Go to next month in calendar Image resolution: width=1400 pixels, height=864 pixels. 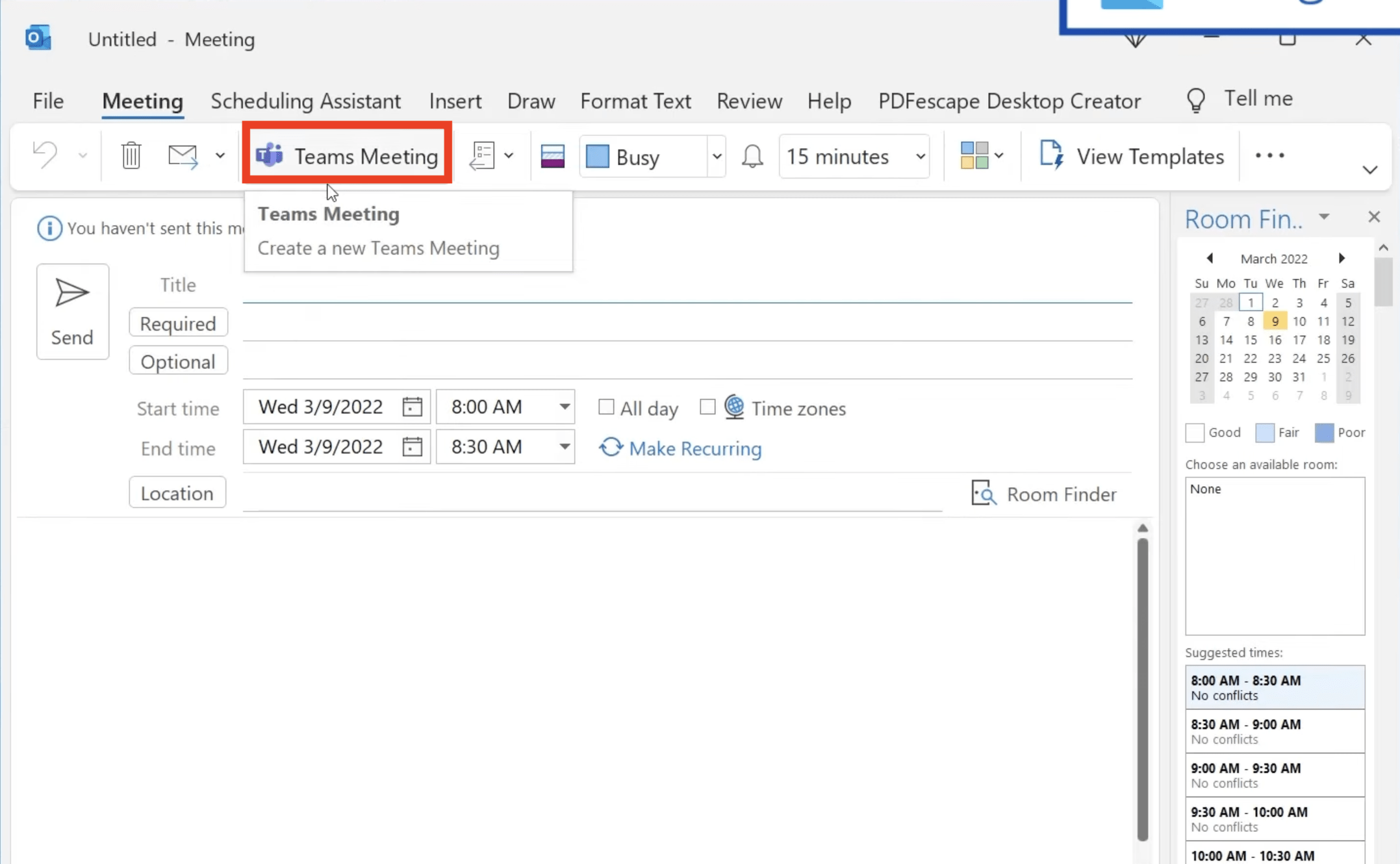click(1342, 259)
